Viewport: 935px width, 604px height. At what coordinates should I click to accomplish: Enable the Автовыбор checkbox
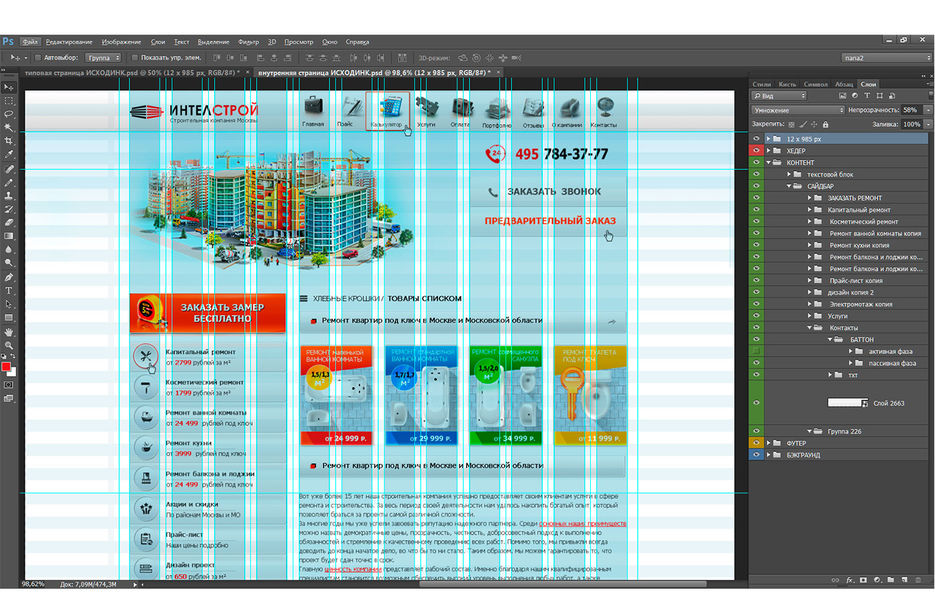click(x=38, y=58)
